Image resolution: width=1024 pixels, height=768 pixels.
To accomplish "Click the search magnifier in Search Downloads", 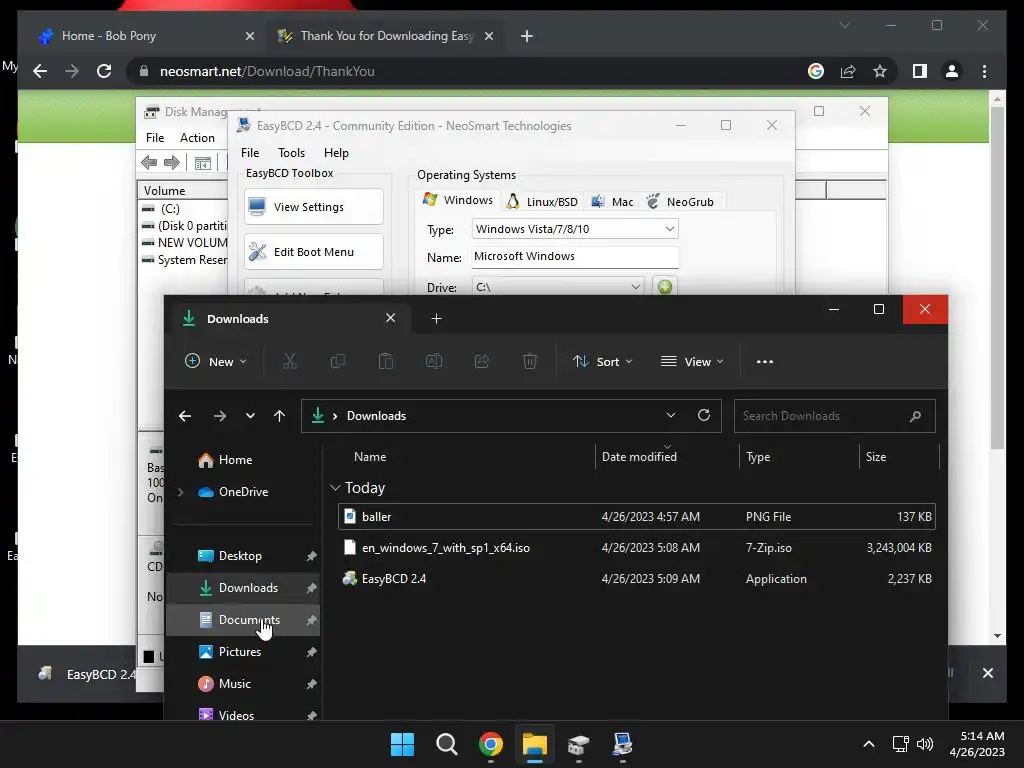I will click(x=915, y=416).
